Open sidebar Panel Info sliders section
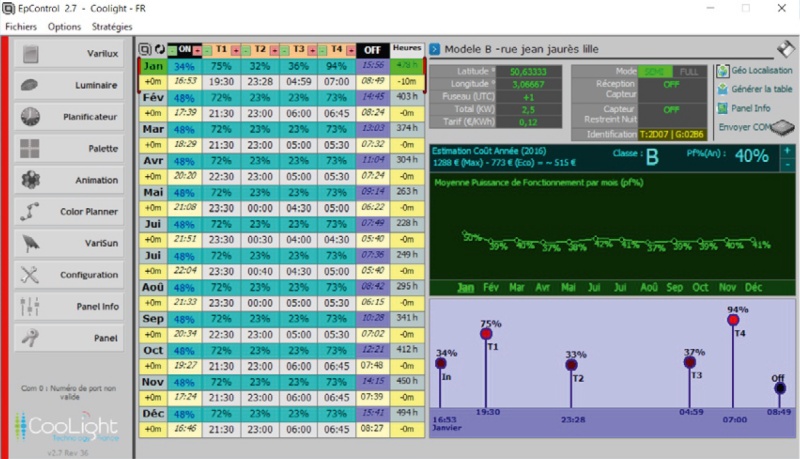The image size is (800, 459). [x=69, y=307]
